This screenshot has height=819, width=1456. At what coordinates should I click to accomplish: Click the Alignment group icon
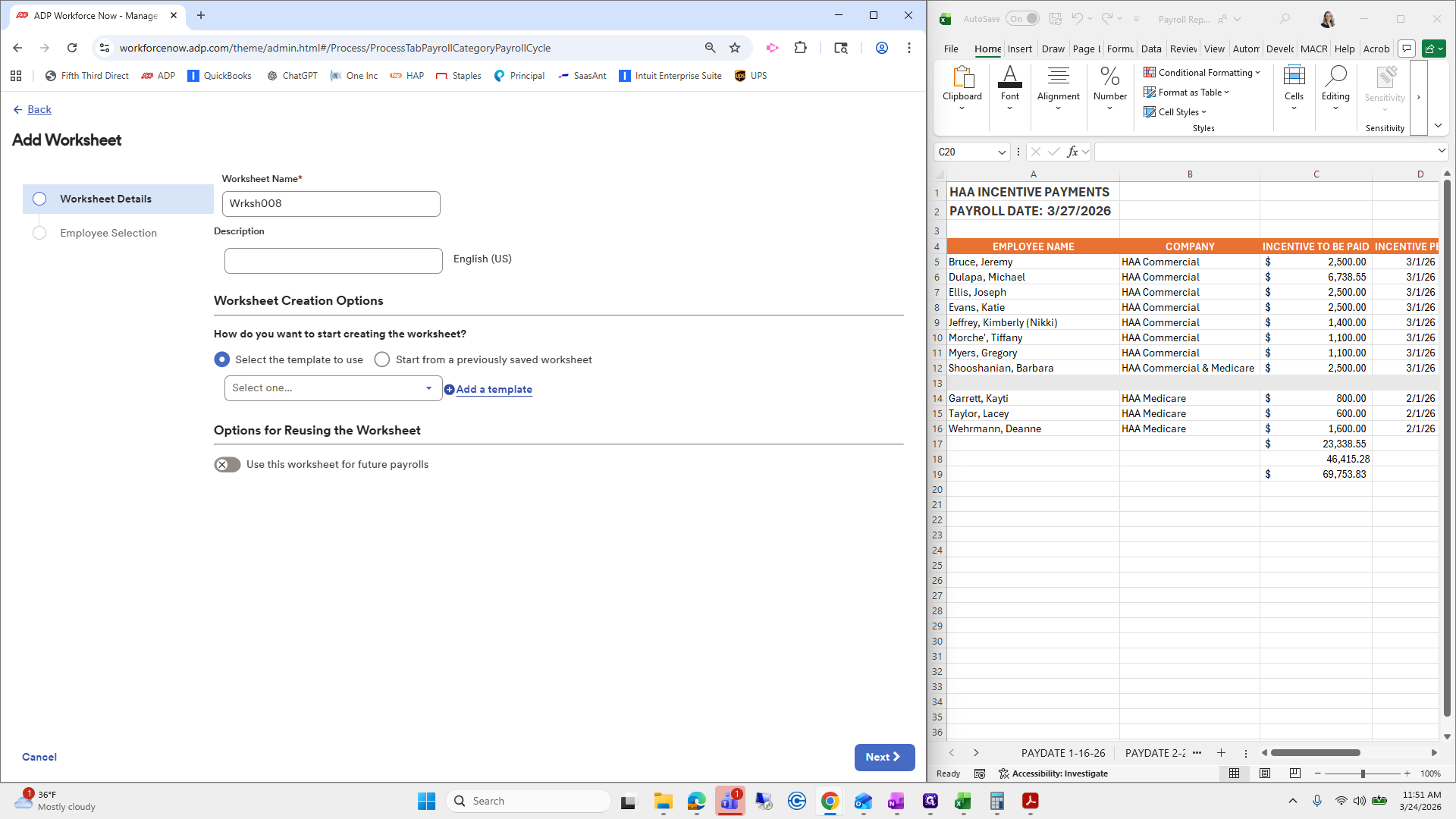tap(1058, 77)
